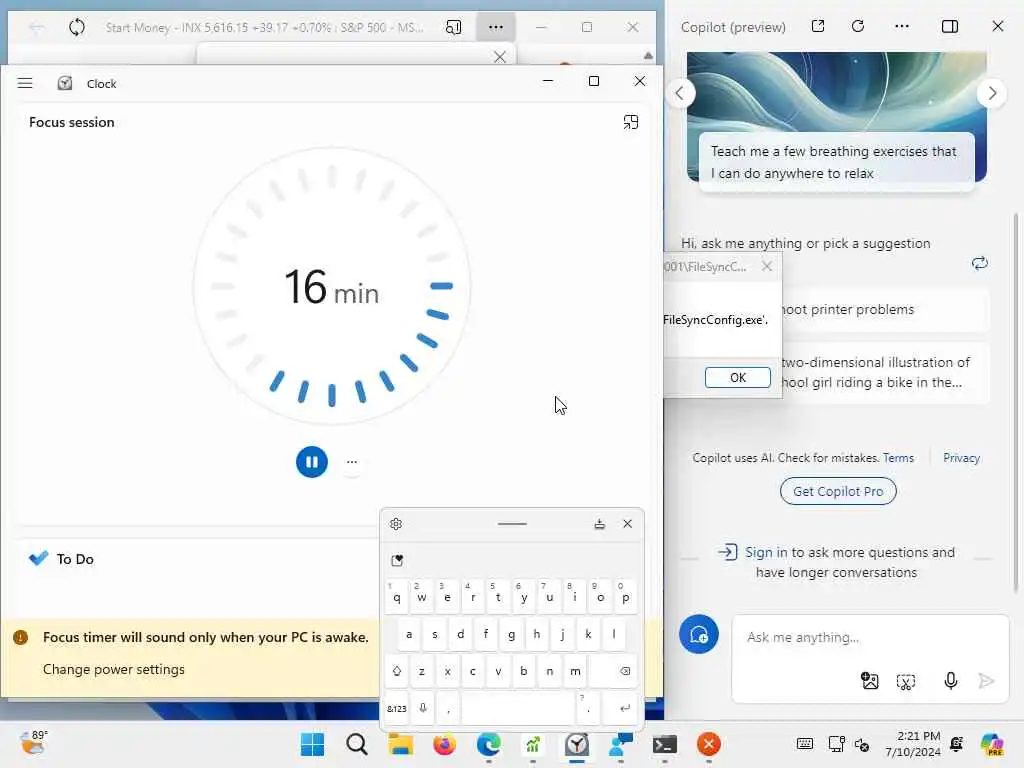
Task: Pause the focus session timer
Action: pos(312,462)
